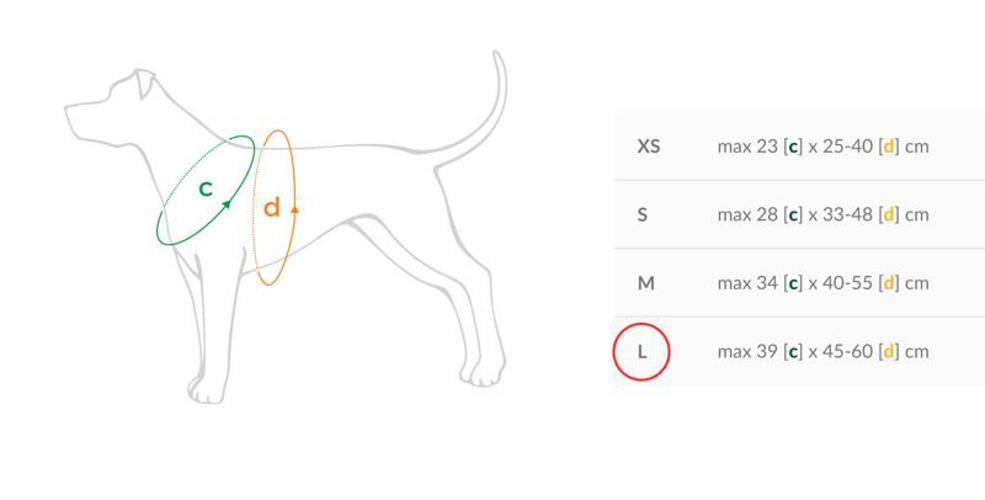Click the green letter c on the dog's neck
Viewport: 985px width, 500px height.
pos(205,188)
